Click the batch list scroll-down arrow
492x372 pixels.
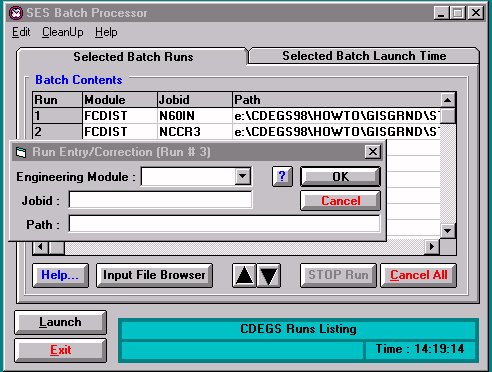pyautogui.click(x=448, y=230)
